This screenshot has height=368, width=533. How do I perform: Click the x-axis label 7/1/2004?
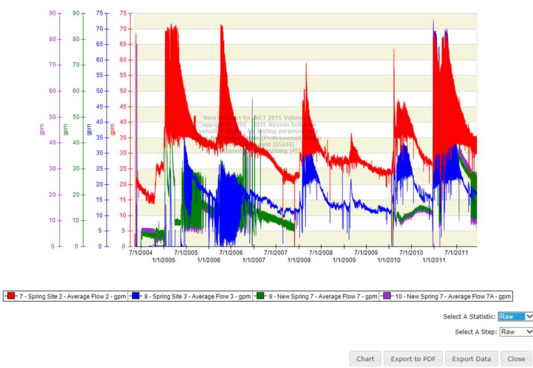click(x=141, y=253)
